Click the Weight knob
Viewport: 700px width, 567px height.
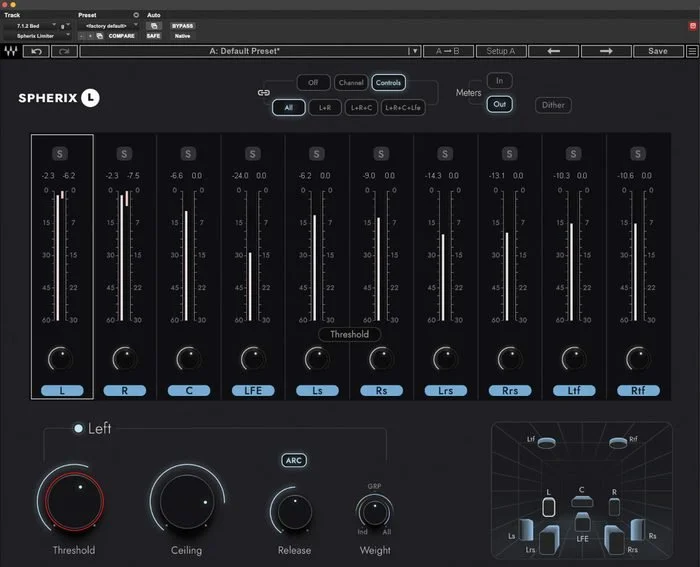[375, 513]
